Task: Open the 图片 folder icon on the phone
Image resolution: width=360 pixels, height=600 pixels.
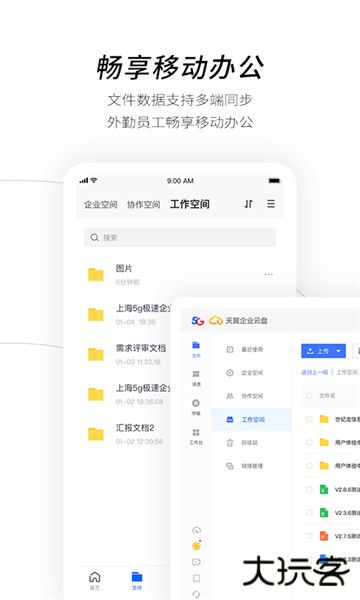Action: point(96,274)
